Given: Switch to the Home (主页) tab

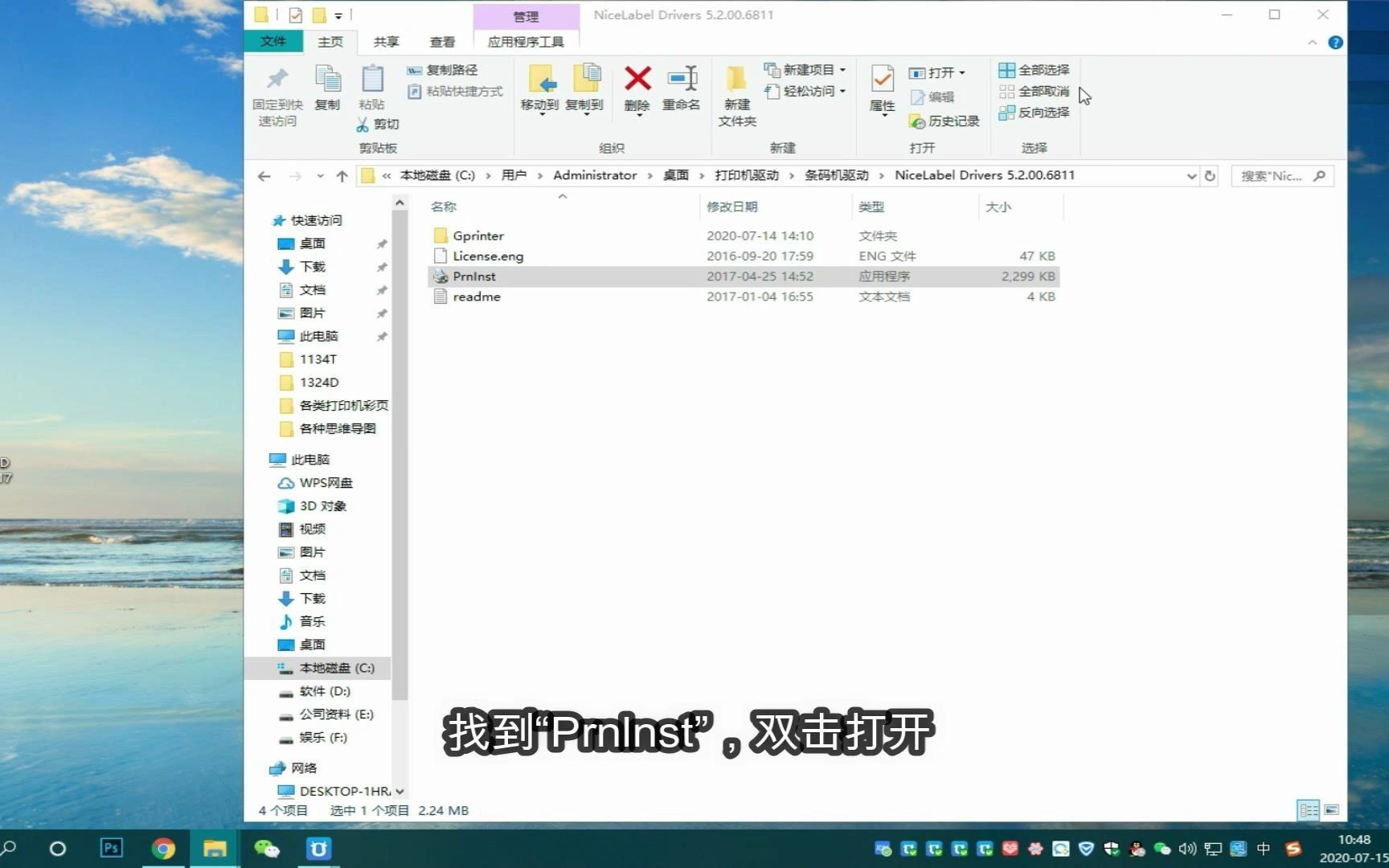Looking at the screenshot, I should 330,42.
